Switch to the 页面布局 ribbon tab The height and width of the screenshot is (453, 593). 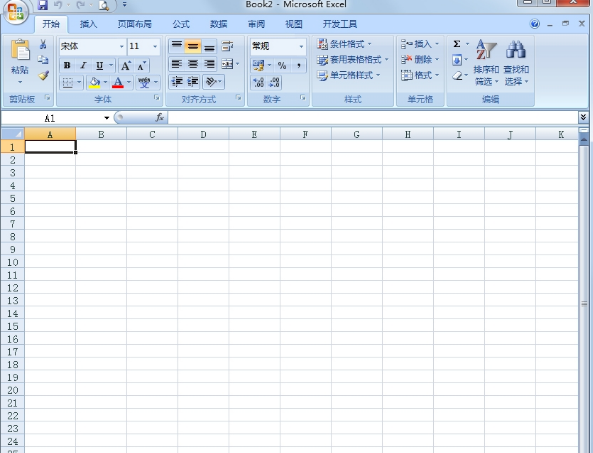(x=135, y=24)
